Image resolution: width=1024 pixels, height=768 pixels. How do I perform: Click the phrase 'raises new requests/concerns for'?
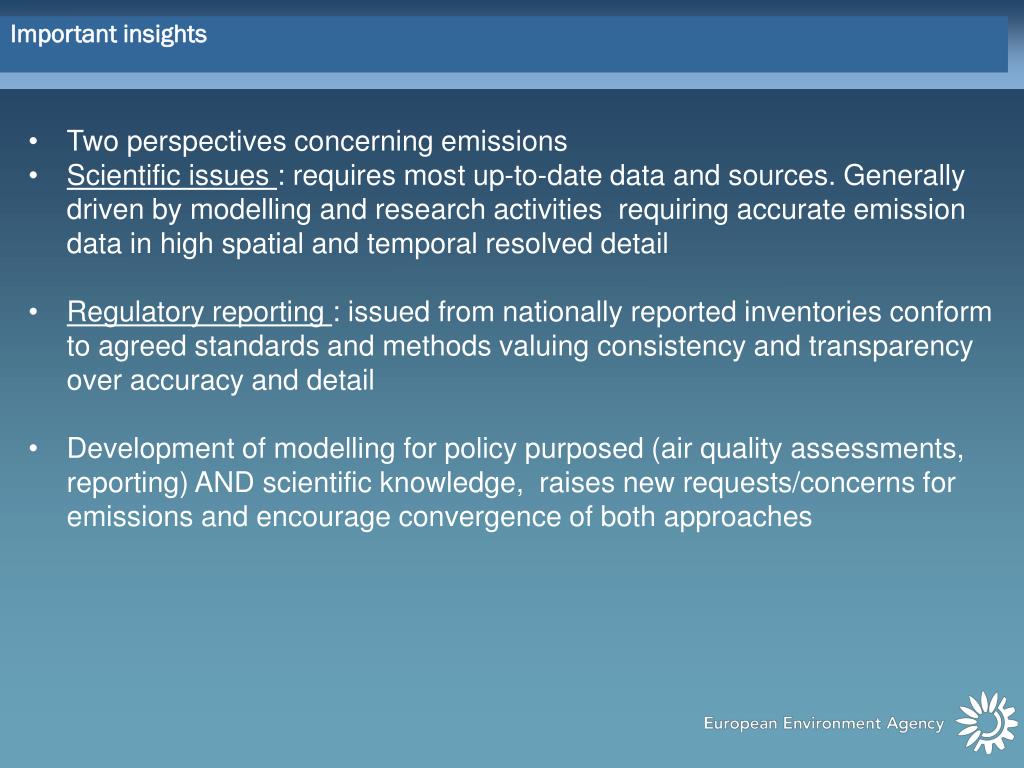pos(747,483)
